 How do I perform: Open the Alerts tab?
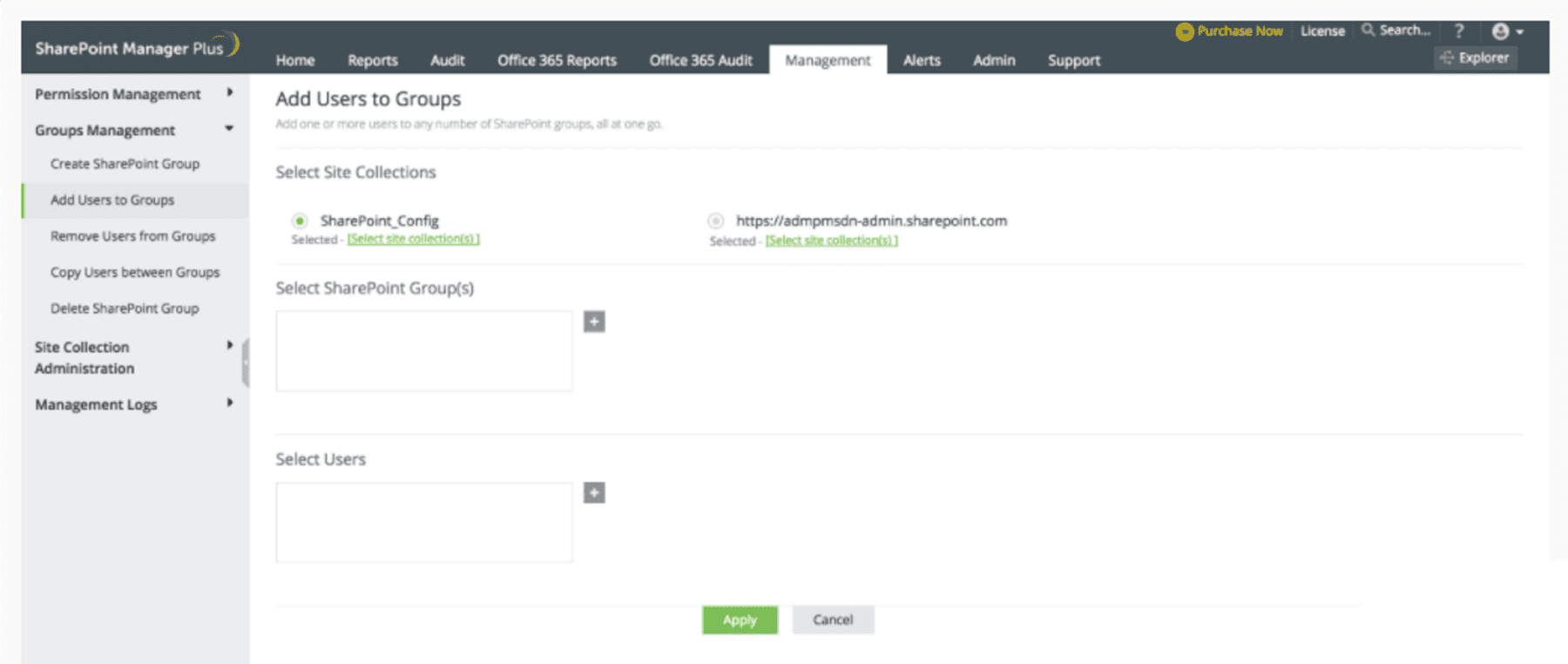pos(921,60)
